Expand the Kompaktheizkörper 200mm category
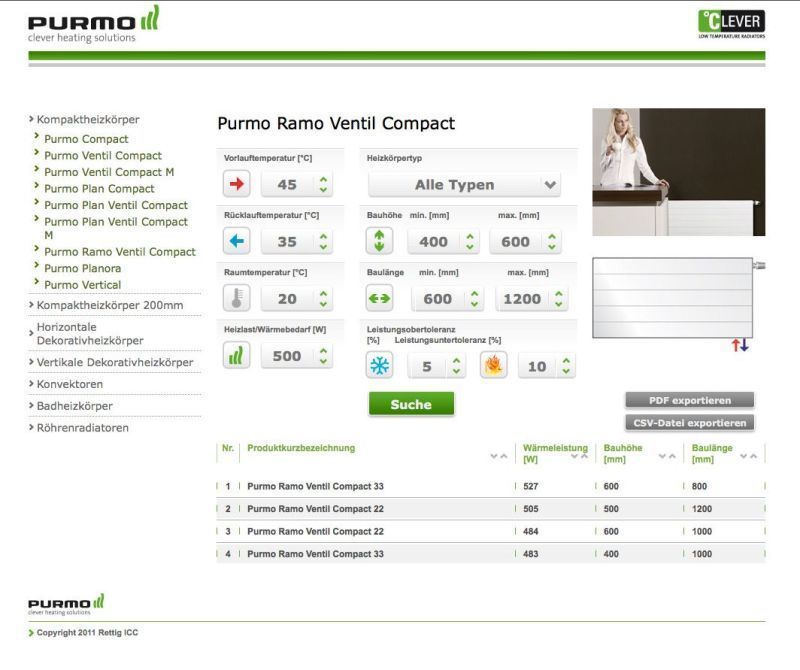Screen dimensions: 800x670 tap(110, 305)
